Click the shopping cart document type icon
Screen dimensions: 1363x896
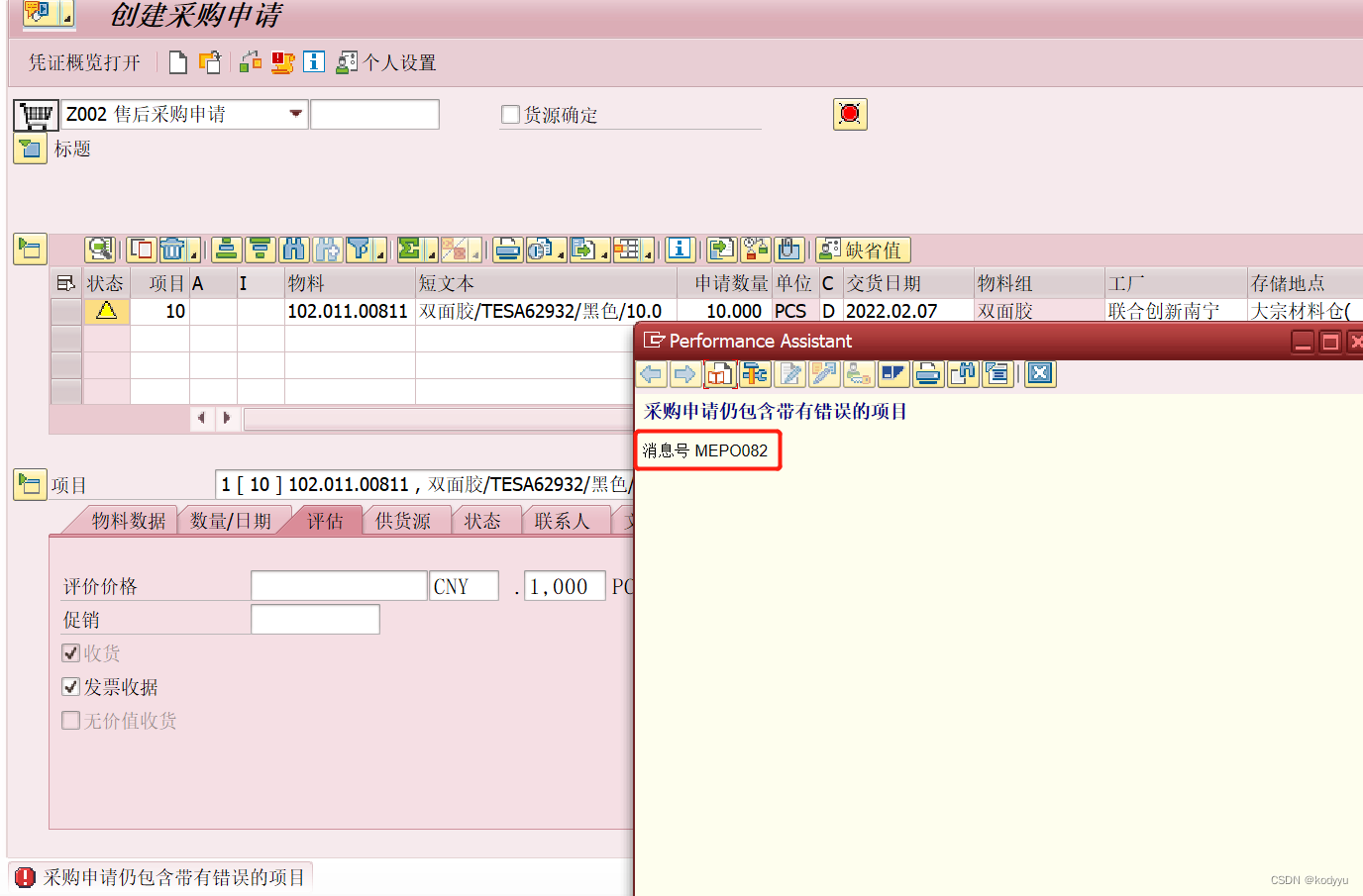[x=36, y=115]
